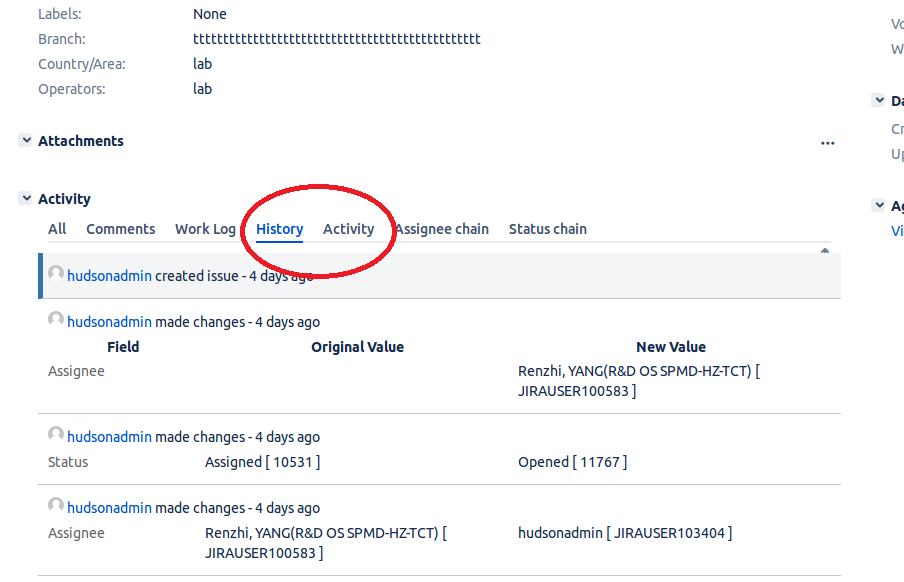
Task: Collapse the Agile section on the right
Action: pyautogui.click(x=879, y=205)
